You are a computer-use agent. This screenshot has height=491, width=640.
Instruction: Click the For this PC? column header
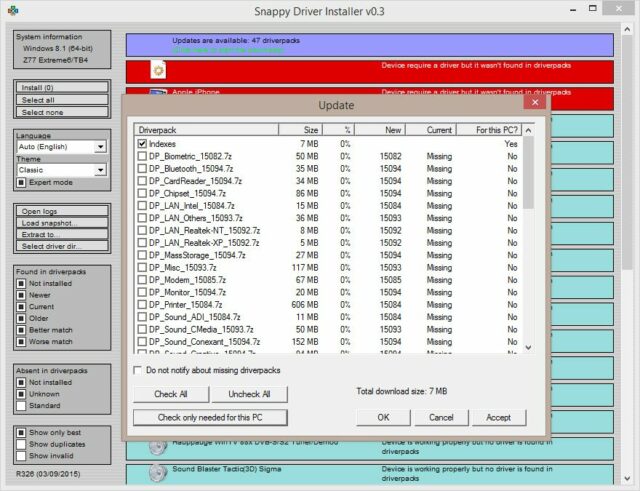click(x=488, y=130)
